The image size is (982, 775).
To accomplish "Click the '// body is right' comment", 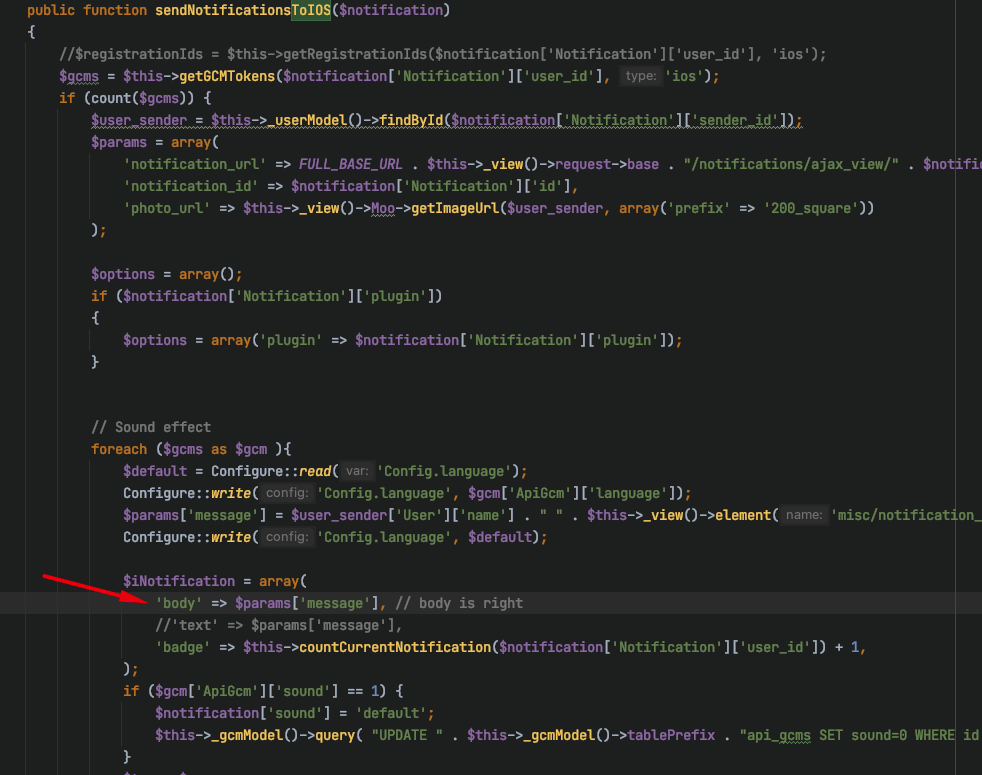I will (x=459, y=603).
